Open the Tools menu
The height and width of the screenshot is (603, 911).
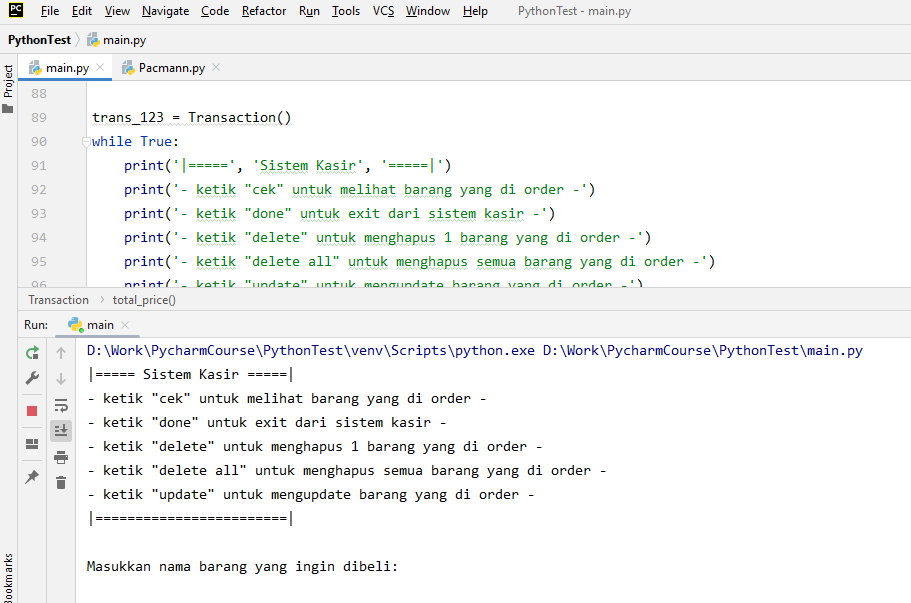coord(346,11)
